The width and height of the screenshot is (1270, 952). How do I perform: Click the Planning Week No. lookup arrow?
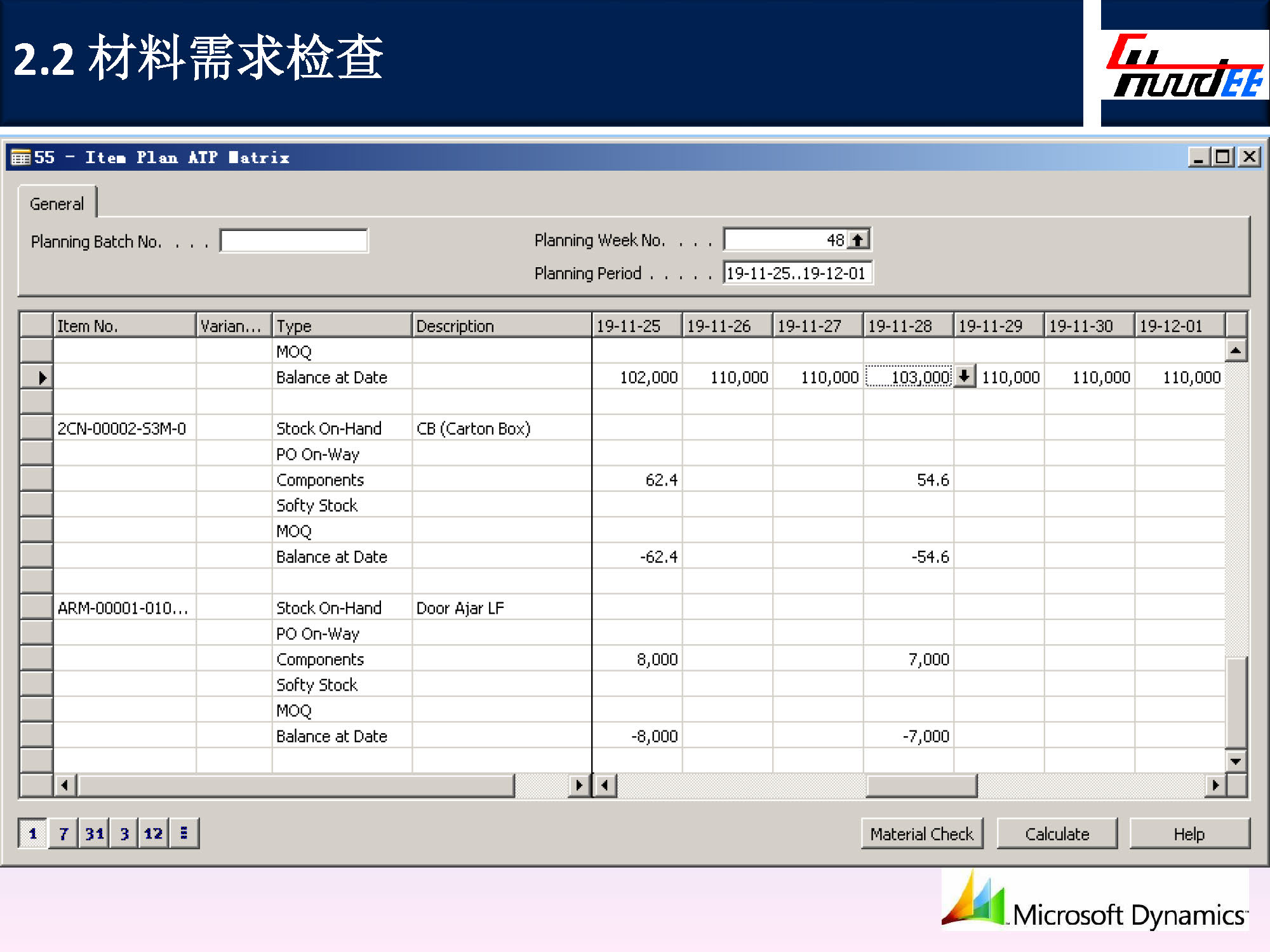tap(858, 240)
